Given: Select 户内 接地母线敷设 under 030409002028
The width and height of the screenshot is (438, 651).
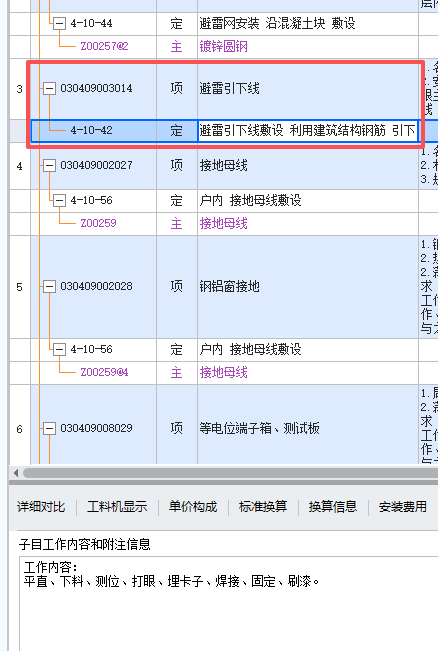Looking at the screenshot, I should point(250,350).
